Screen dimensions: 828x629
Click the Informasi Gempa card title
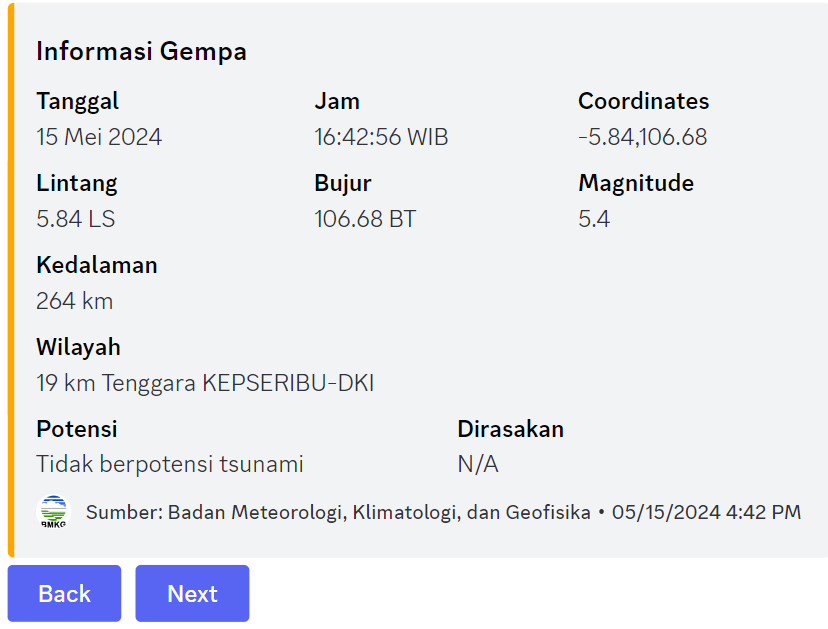(x=141, y=51)
